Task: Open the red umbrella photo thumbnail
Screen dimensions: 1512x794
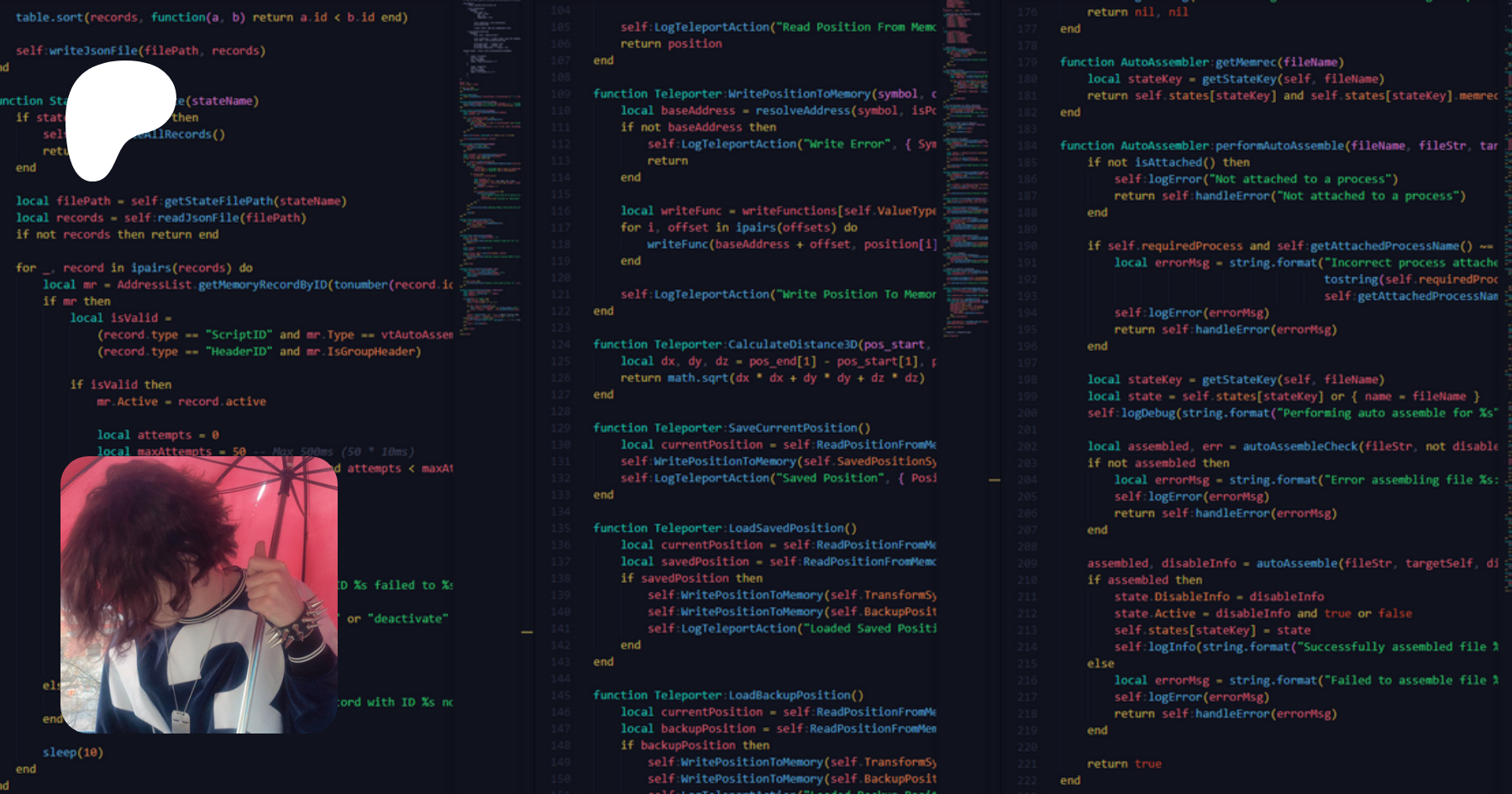Action: coord(199,595)
